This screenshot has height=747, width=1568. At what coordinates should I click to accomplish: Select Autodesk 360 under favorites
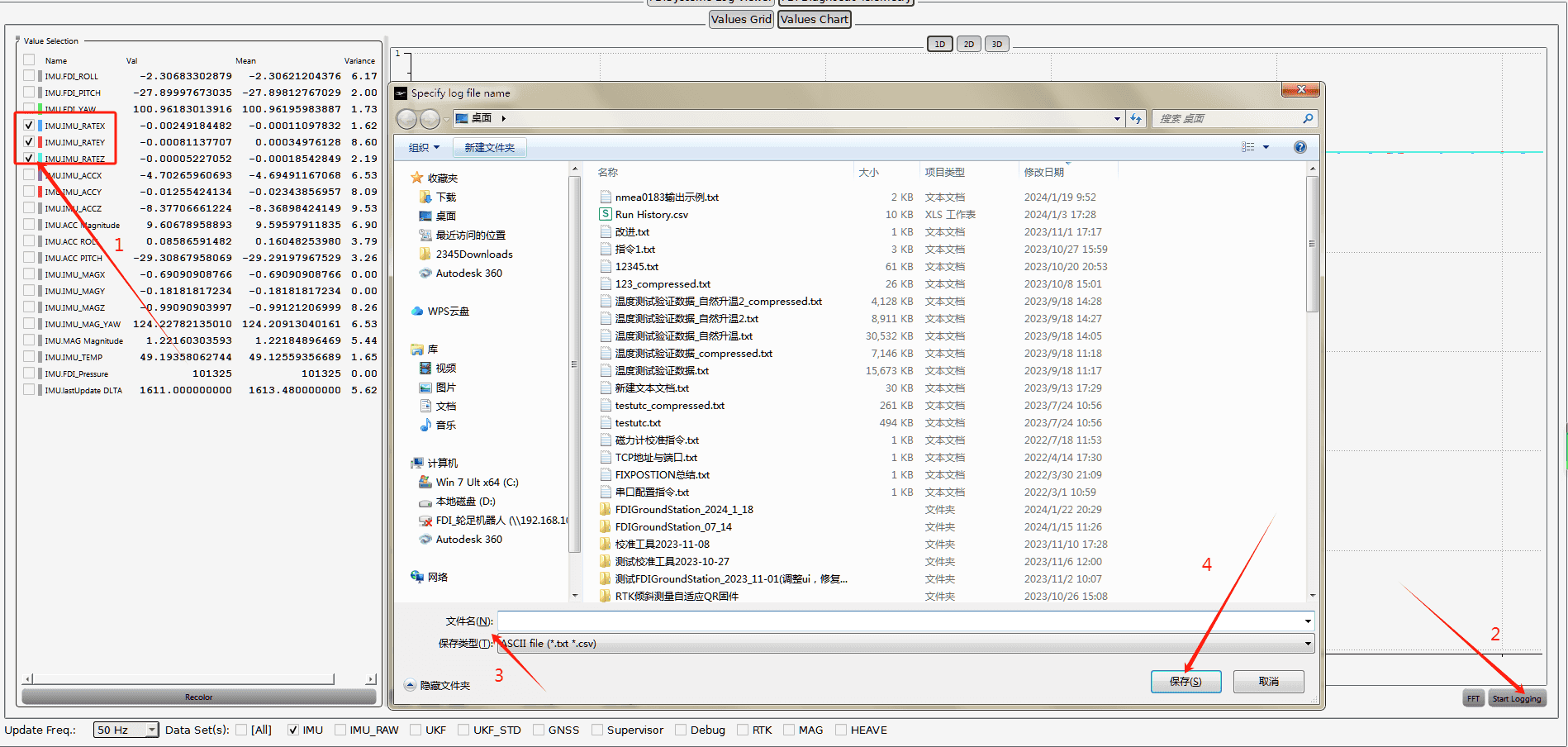468,274
